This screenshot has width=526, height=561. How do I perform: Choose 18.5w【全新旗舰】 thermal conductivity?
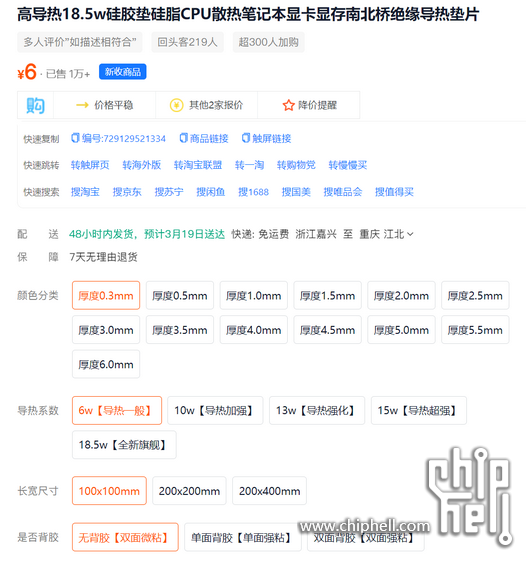pyautogui.click(x=124, y=445)
